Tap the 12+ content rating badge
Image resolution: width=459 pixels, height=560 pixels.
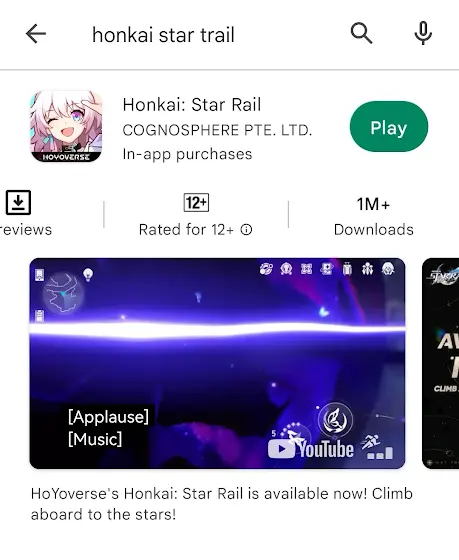196,203
